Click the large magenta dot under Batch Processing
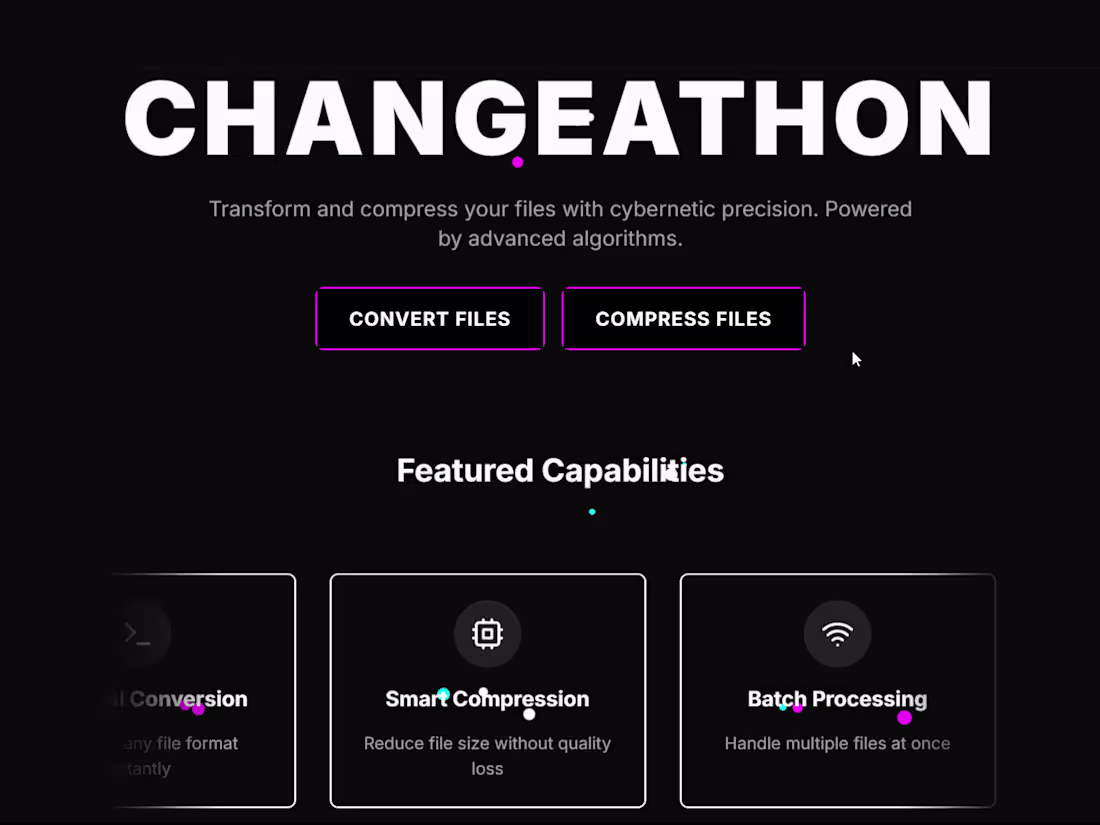This screenshot has width=1100, height=825. 904,717
